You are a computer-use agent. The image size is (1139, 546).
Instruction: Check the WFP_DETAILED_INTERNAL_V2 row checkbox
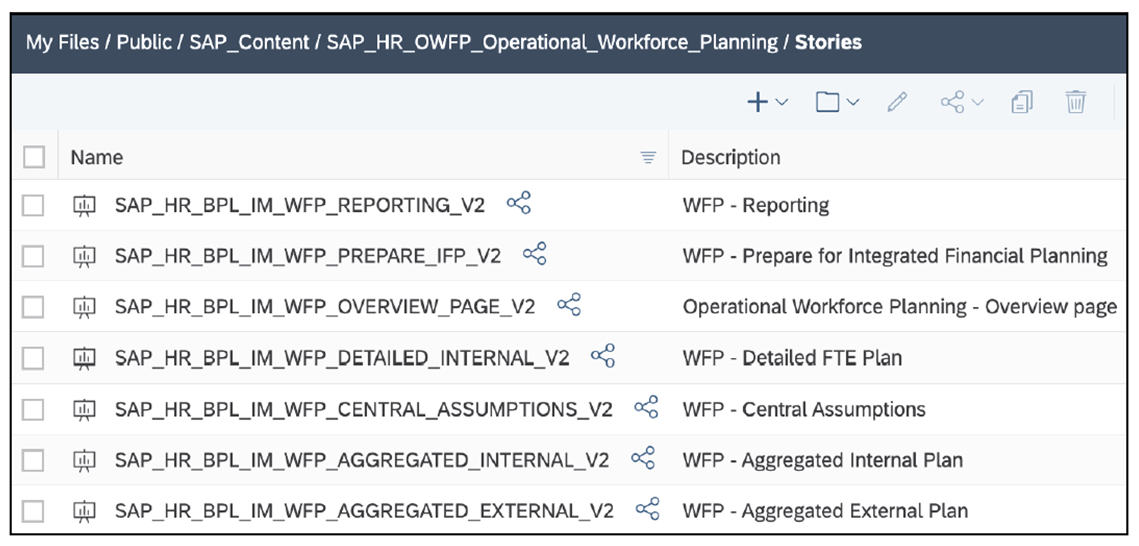pos(33,358)
